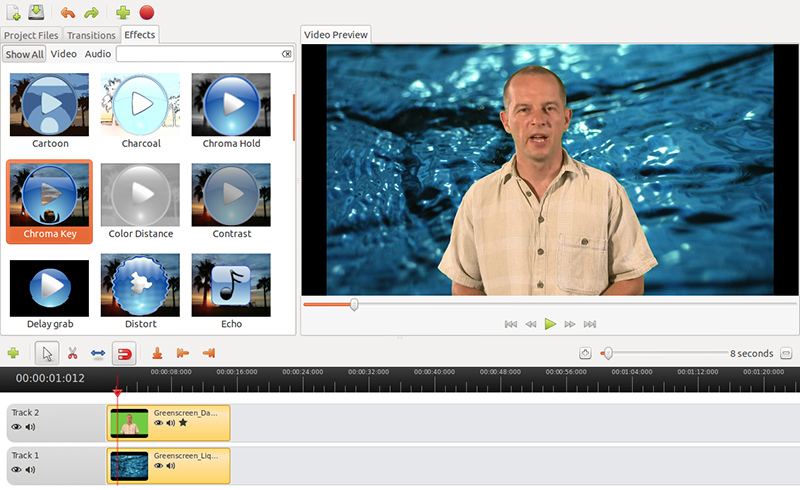Filter effects by Audio

click(97, 54)
